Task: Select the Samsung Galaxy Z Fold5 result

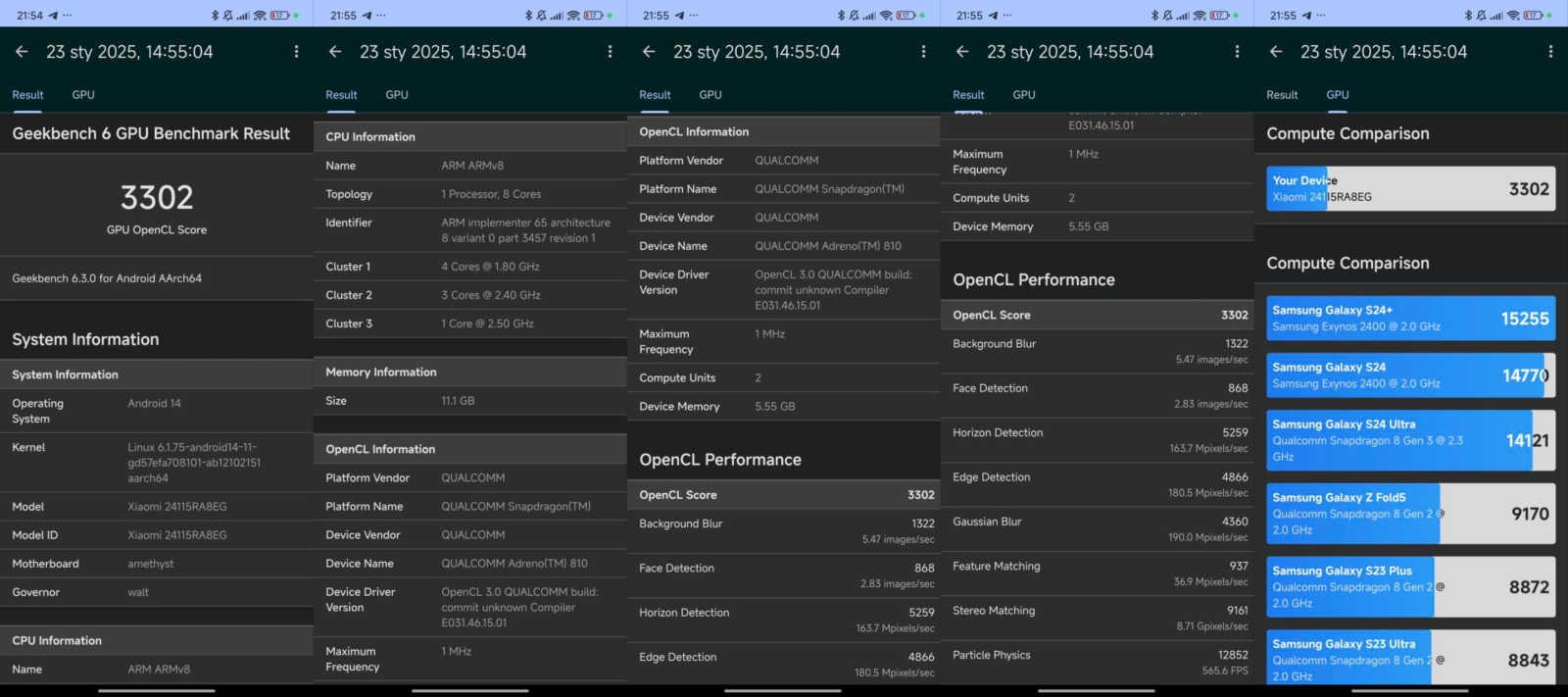Action: (1410, 514)
